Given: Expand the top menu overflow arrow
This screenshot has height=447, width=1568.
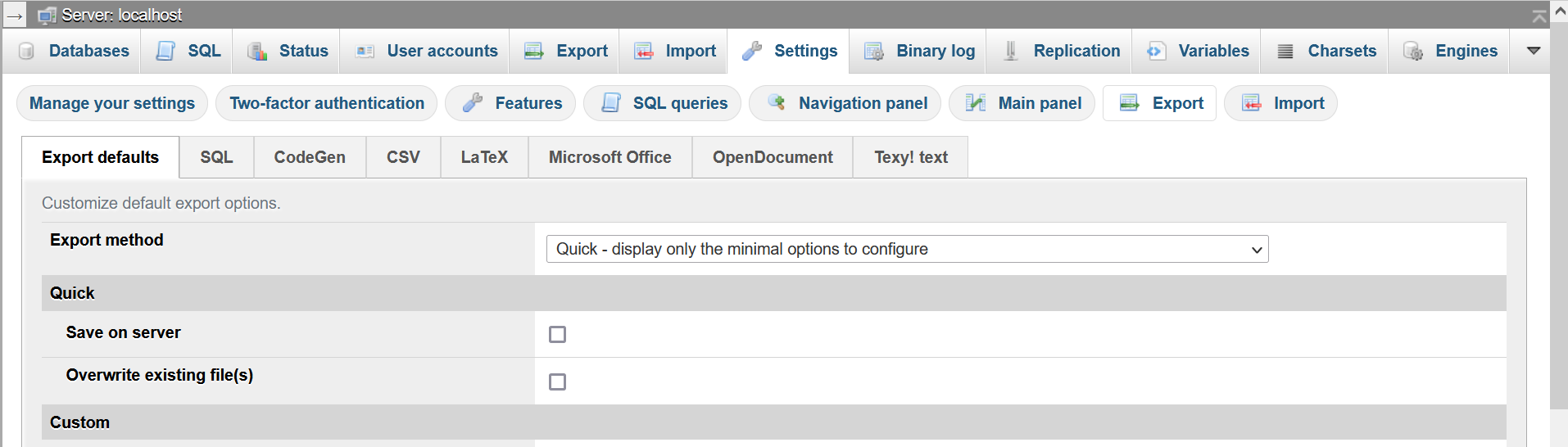Looking at the screenshot, I should pyautogui.click(x=1534, y=51).
